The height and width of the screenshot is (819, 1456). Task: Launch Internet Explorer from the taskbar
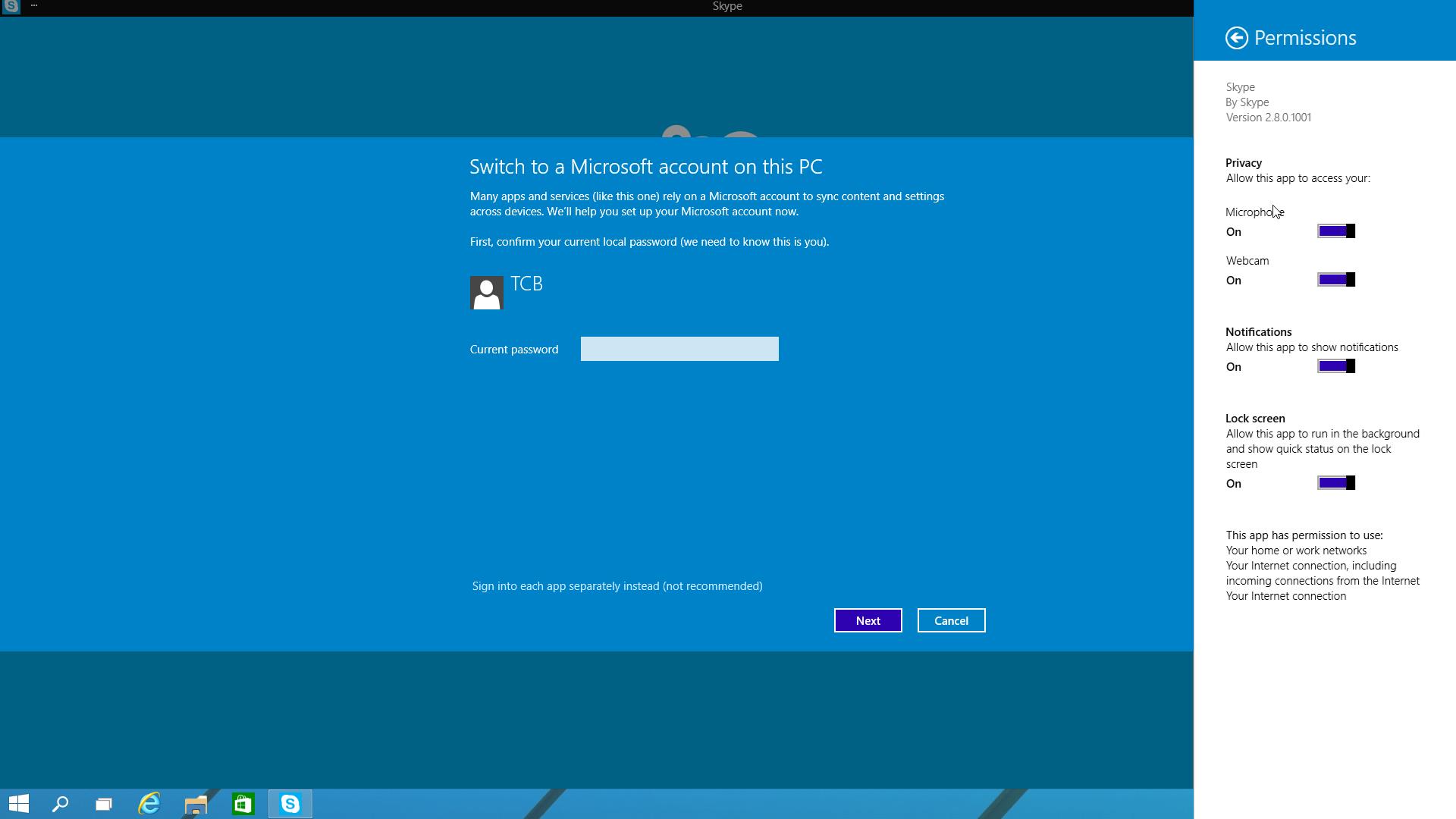coord(149,804)
